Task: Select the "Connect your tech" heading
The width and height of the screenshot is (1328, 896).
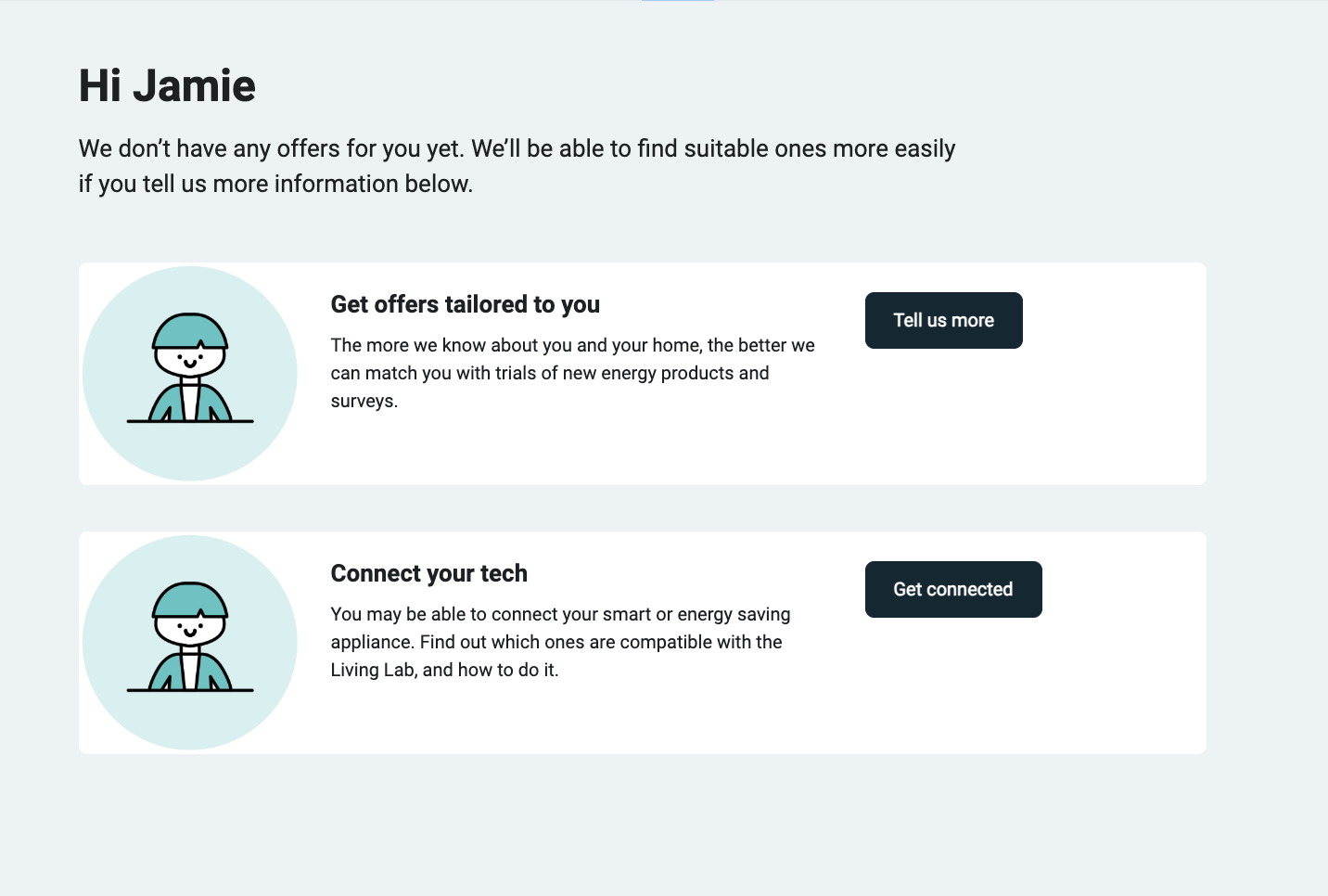Action: pos(428,574)
